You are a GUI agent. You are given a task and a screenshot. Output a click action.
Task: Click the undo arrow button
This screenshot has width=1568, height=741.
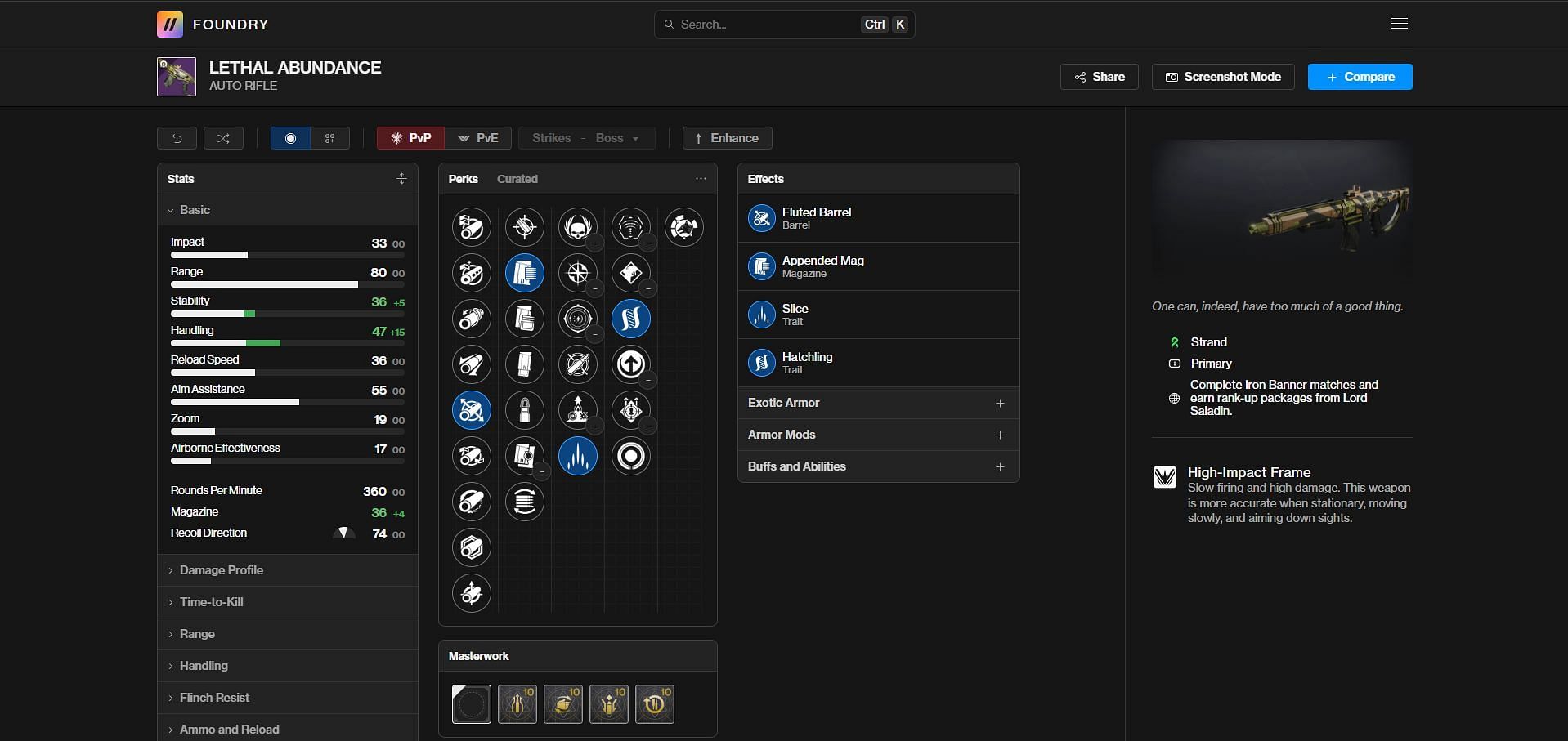(177, 138)
